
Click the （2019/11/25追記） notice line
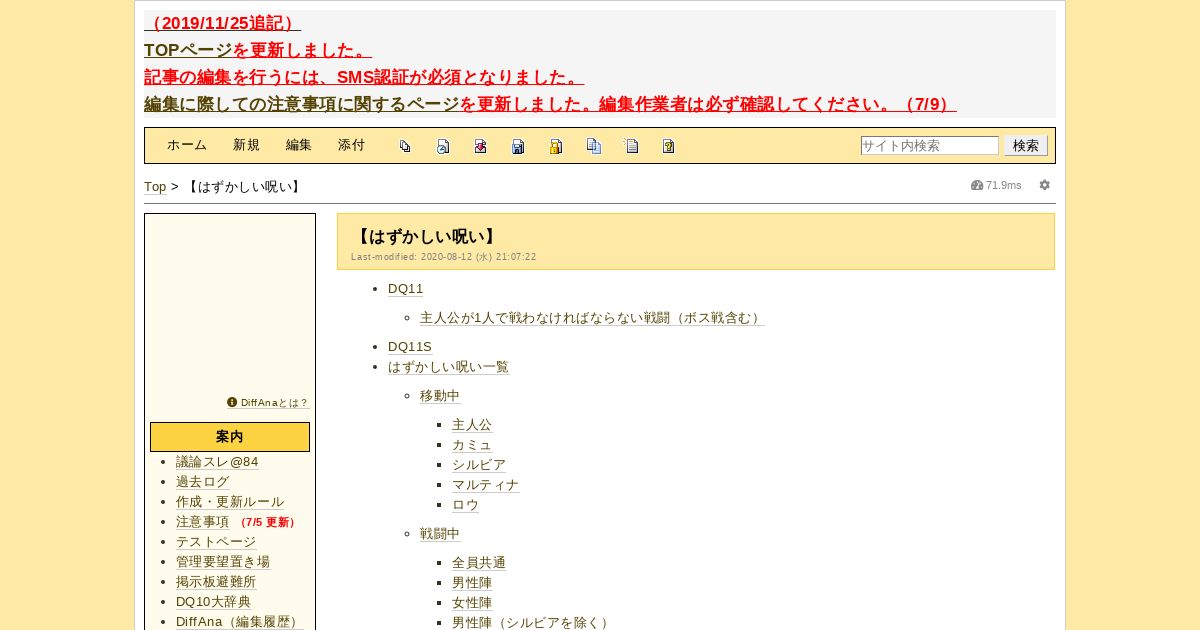(x=222, y=23)
